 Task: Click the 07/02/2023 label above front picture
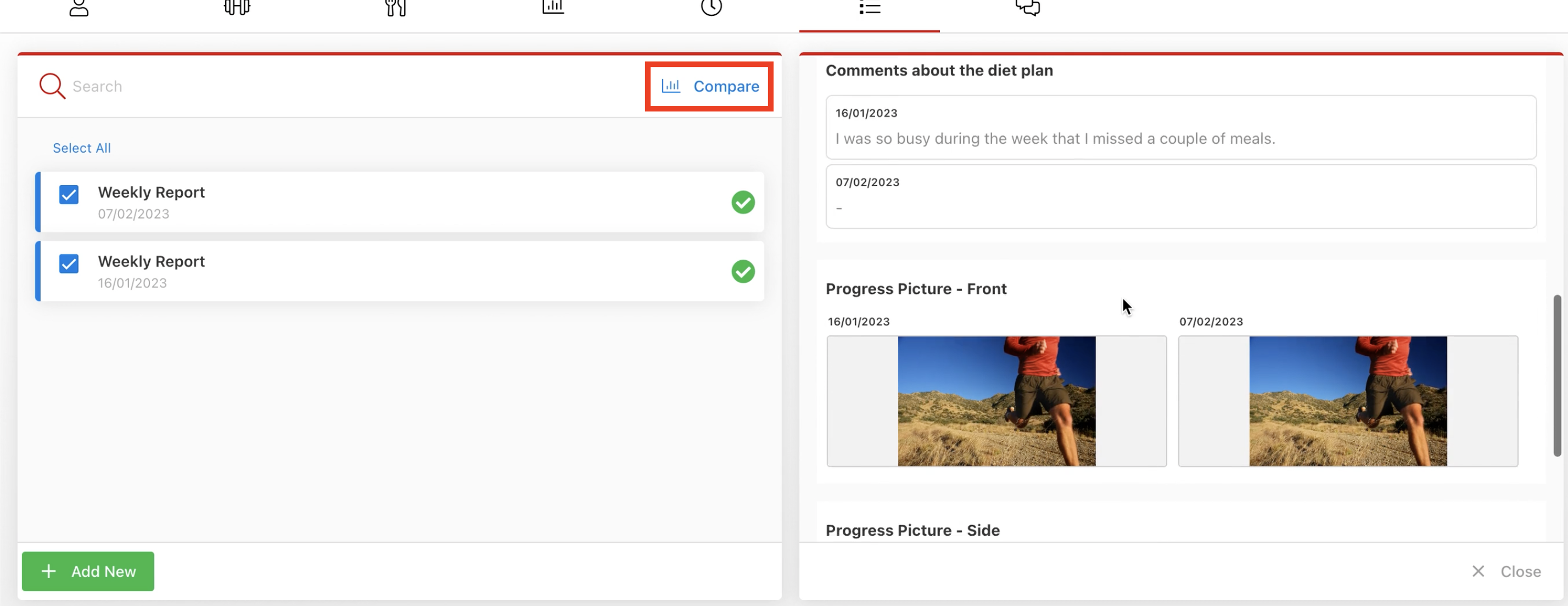click(x=1211, y=322)
